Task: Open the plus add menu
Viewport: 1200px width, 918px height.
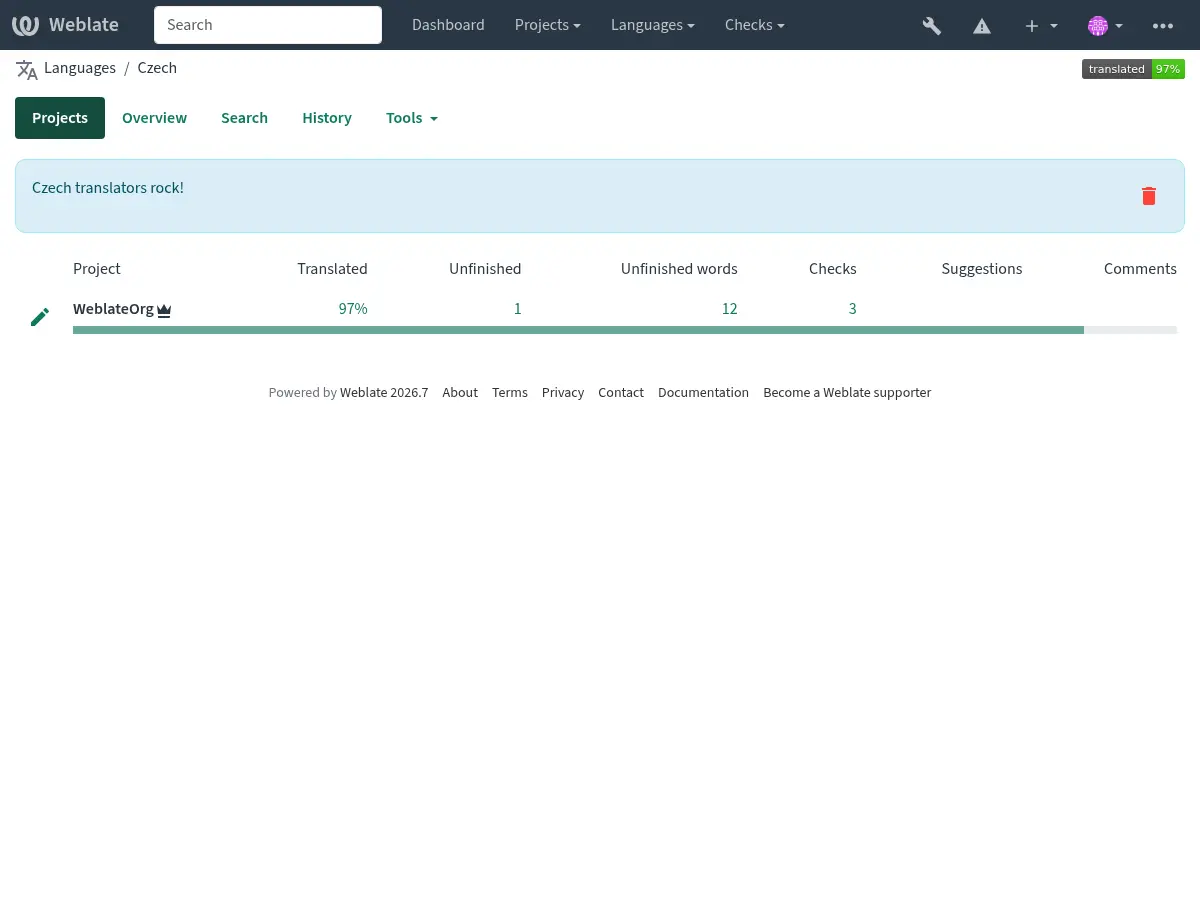Action: [x=1041, y=26]
